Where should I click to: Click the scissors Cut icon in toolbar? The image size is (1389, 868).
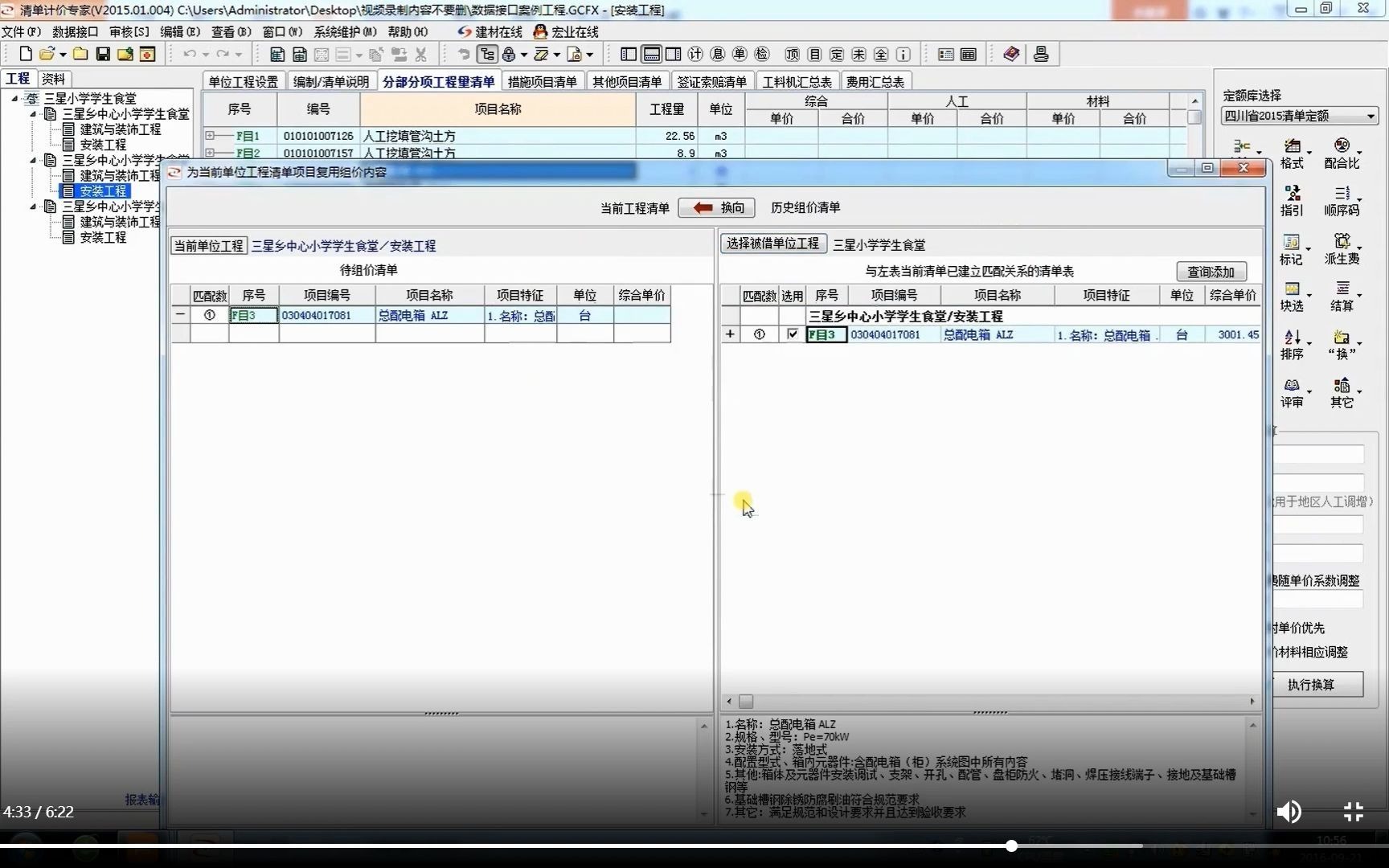(420, 54)
